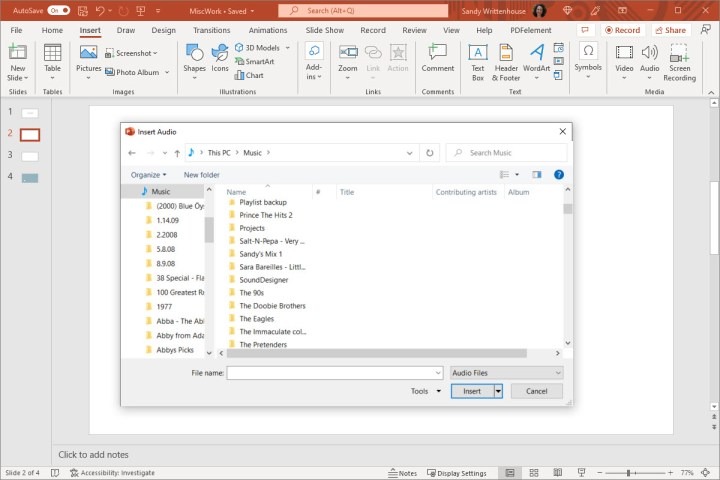Screen dimensions: 720x480
Task: Switch to the Home tab
Action: click(52, 30)
